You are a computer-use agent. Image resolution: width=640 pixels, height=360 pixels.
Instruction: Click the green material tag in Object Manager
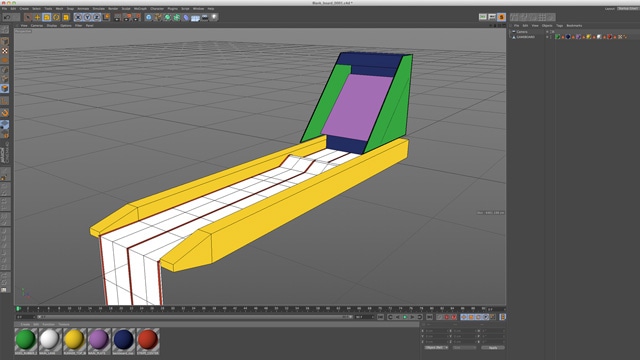tap(557, 37)
